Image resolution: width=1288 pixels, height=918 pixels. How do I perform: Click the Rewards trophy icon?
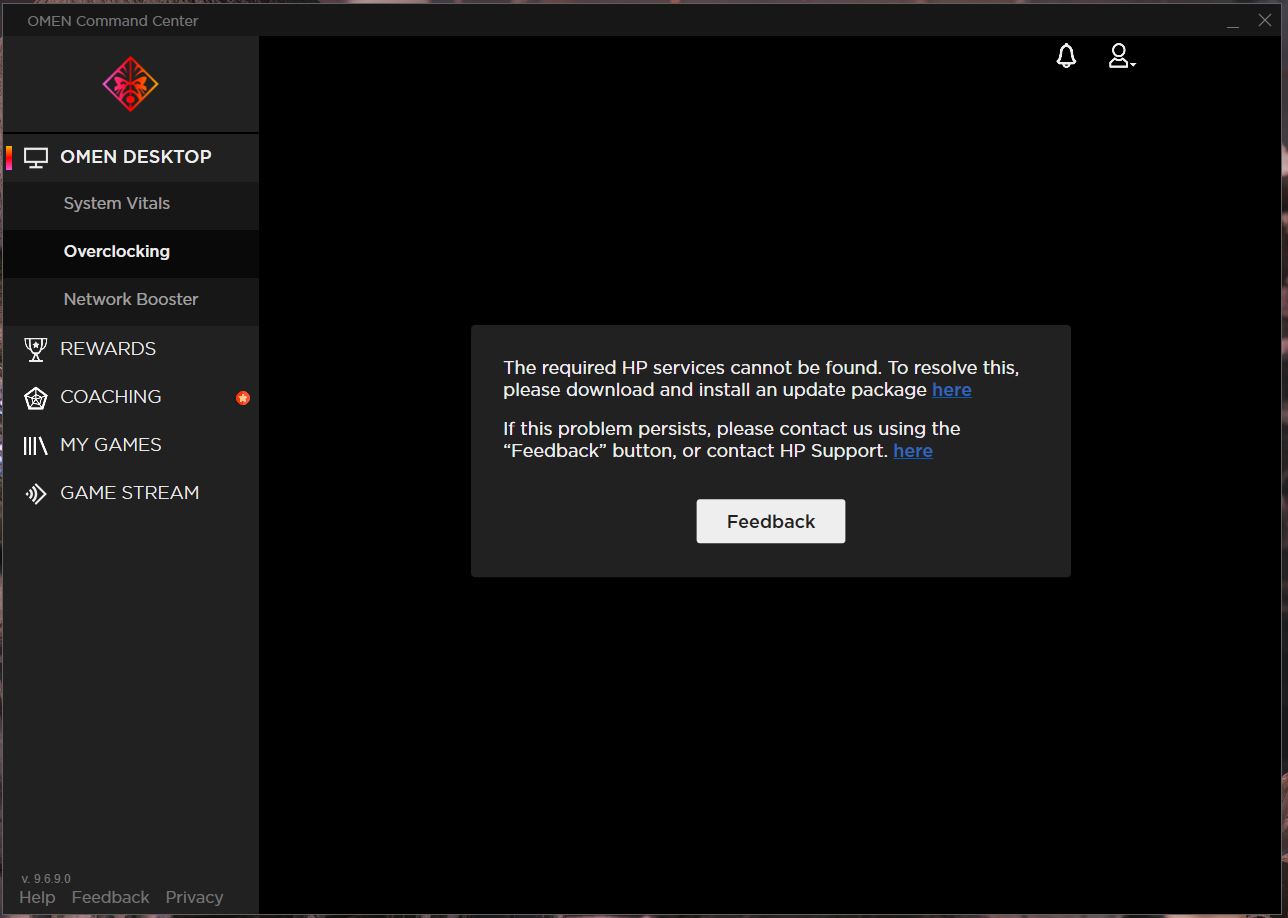click(36, 349)
